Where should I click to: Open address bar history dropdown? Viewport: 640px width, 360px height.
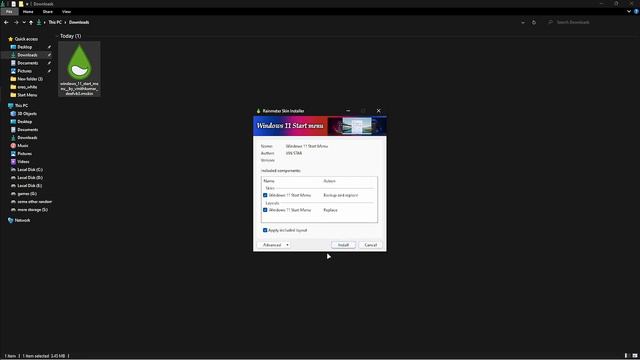point(523,22)
